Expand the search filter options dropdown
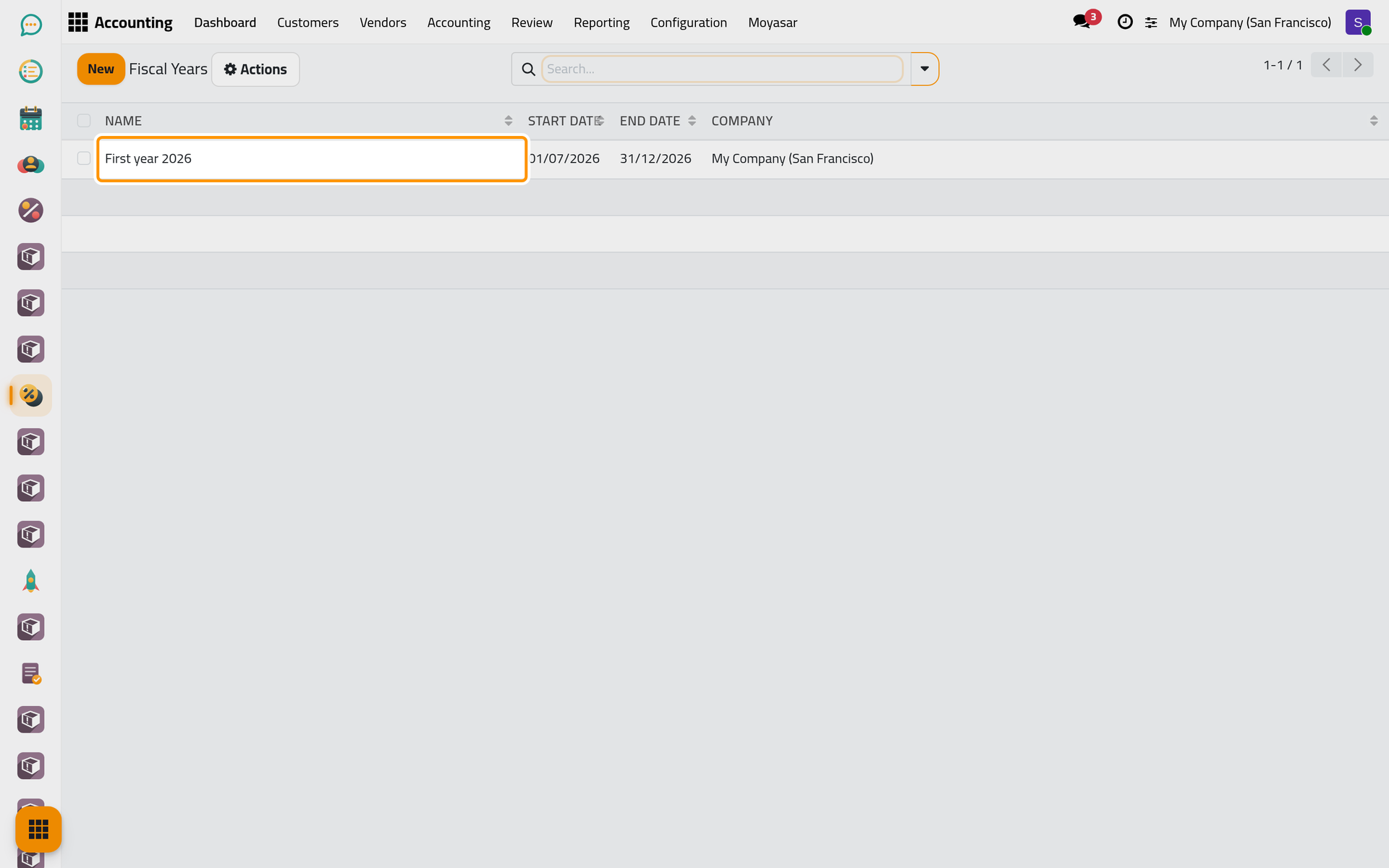This screenshot has height=868, width=1389. (925, 69)
